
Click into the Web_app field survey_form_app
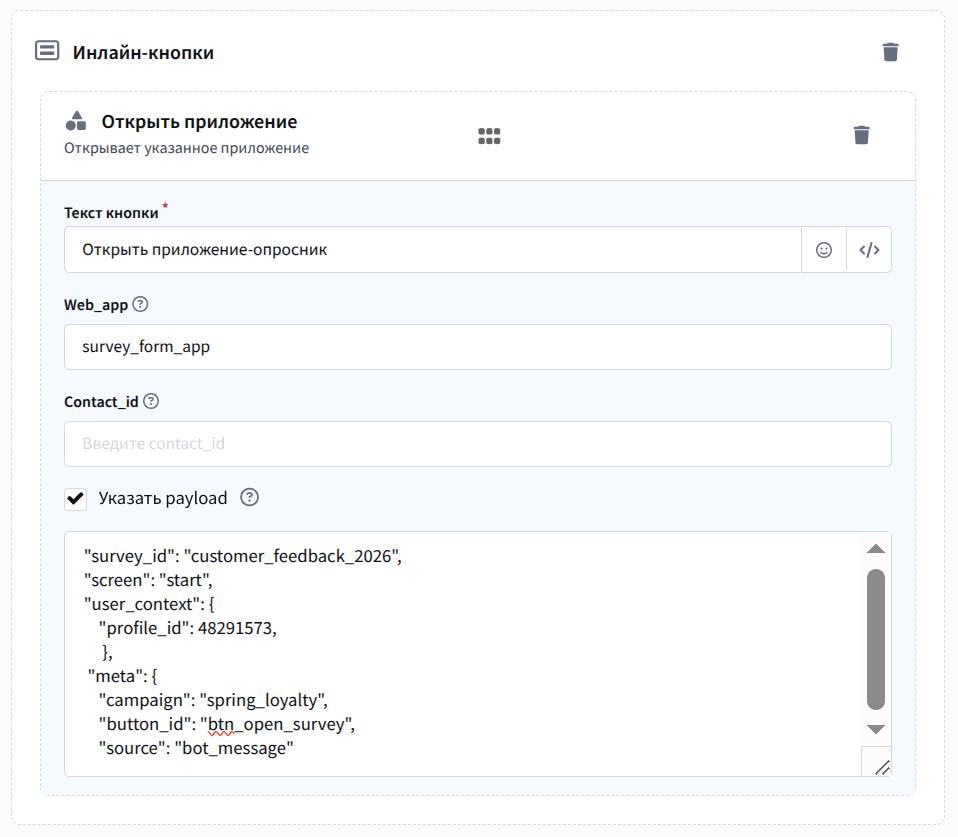(x=477, y=347)
